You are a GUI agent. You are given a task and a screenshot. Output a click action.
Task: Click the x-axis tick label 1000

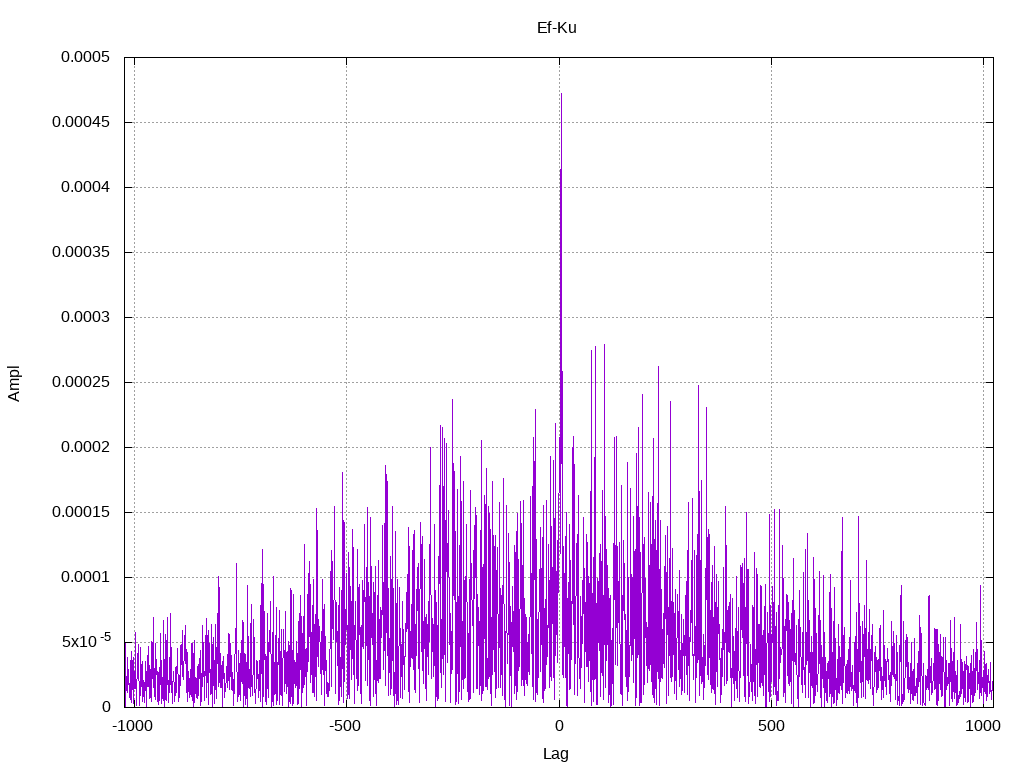click(983, 726)
